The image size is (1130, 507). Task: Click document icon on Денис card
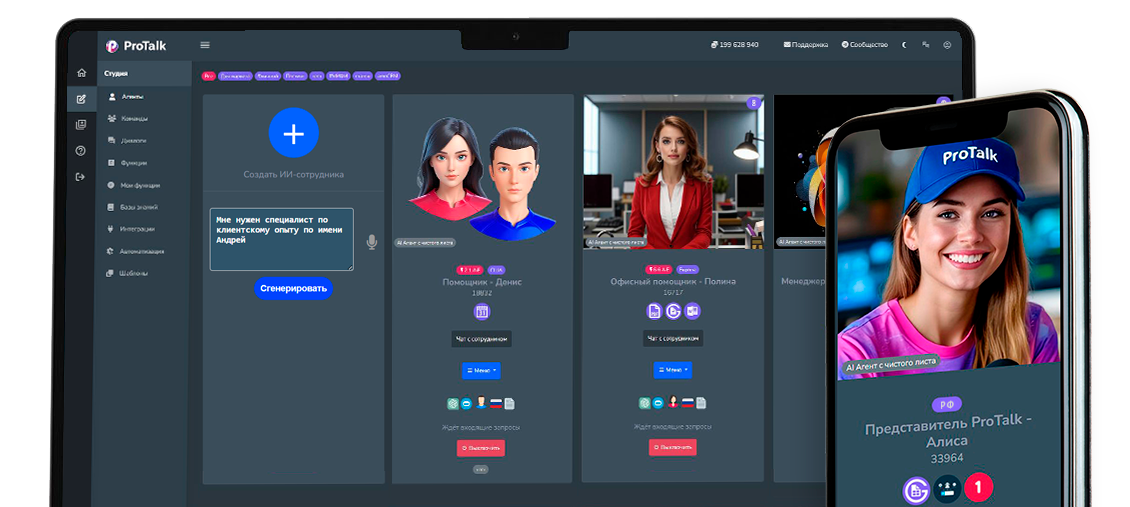[x=510, y=403]
